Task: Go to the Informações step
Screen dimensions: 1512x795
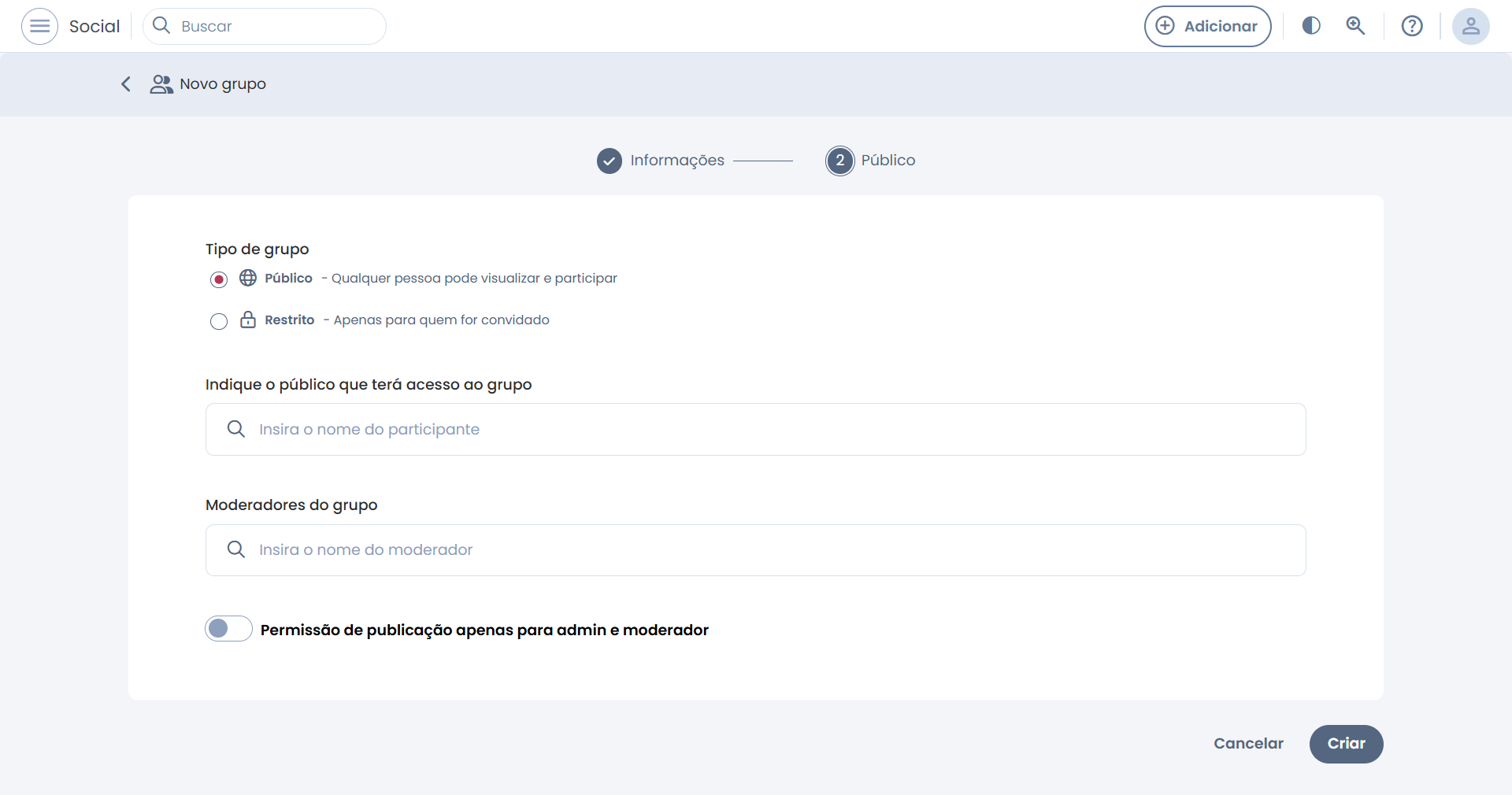Action: click(x=610, y=161)
